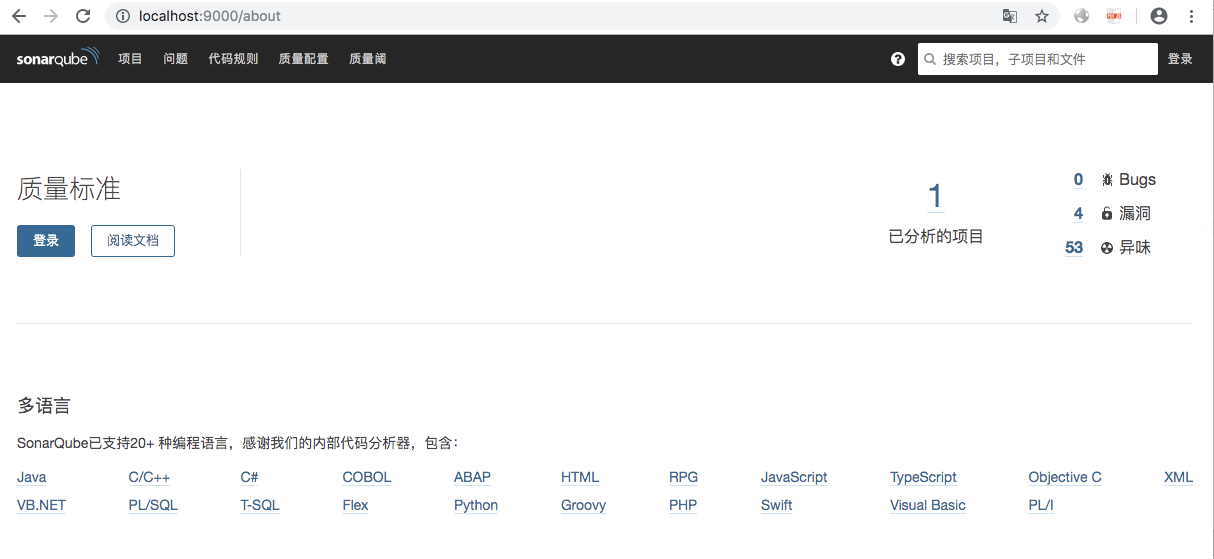Screen dimensions: 1214x559
Task: Open the XML language link
Action: point(1179,478)
